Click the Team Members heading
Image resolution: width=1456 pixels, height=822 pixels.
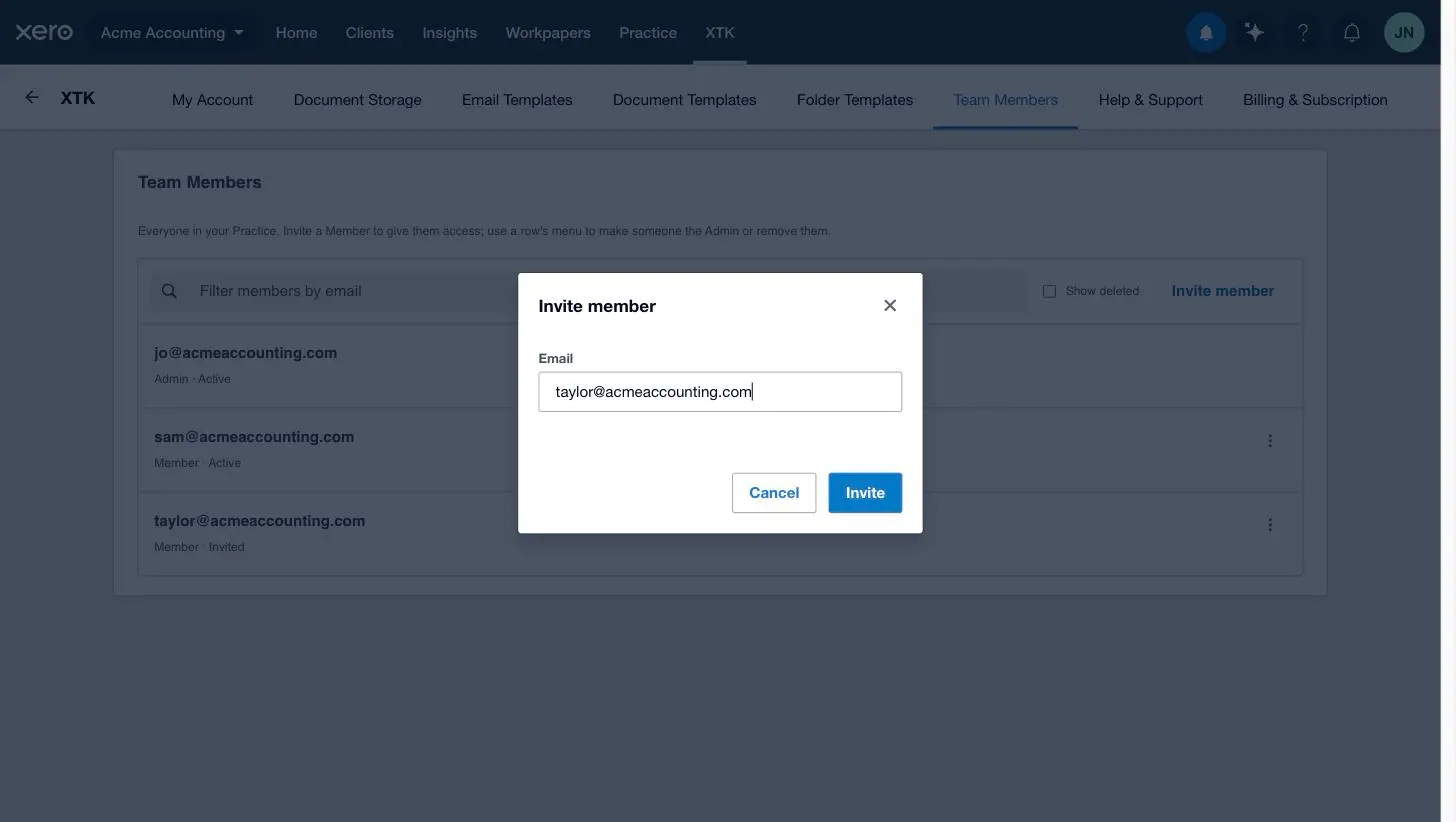point(200,182)
